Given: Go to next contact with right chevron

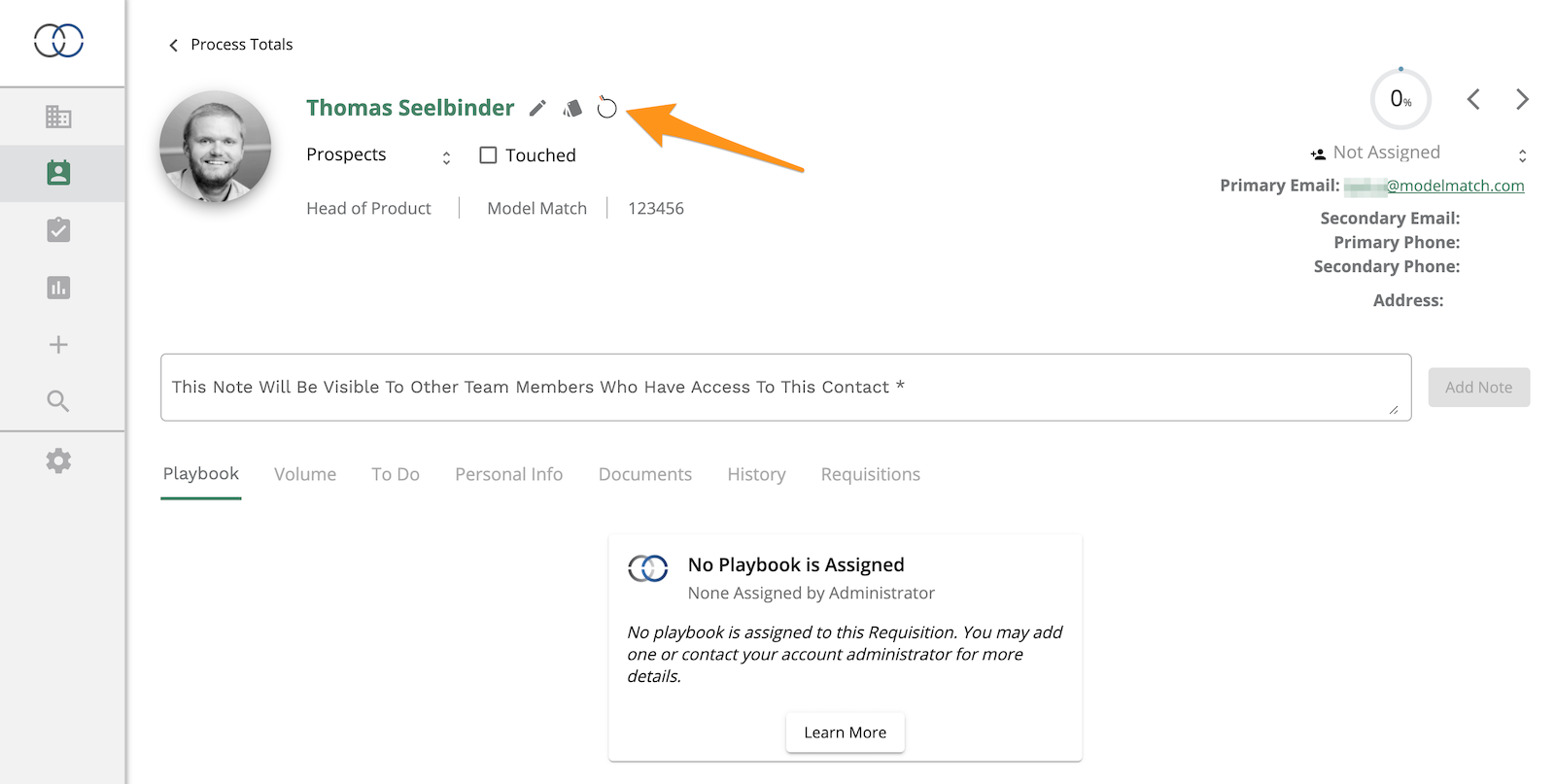Looking at the screenshot, I should [1522, 99].
